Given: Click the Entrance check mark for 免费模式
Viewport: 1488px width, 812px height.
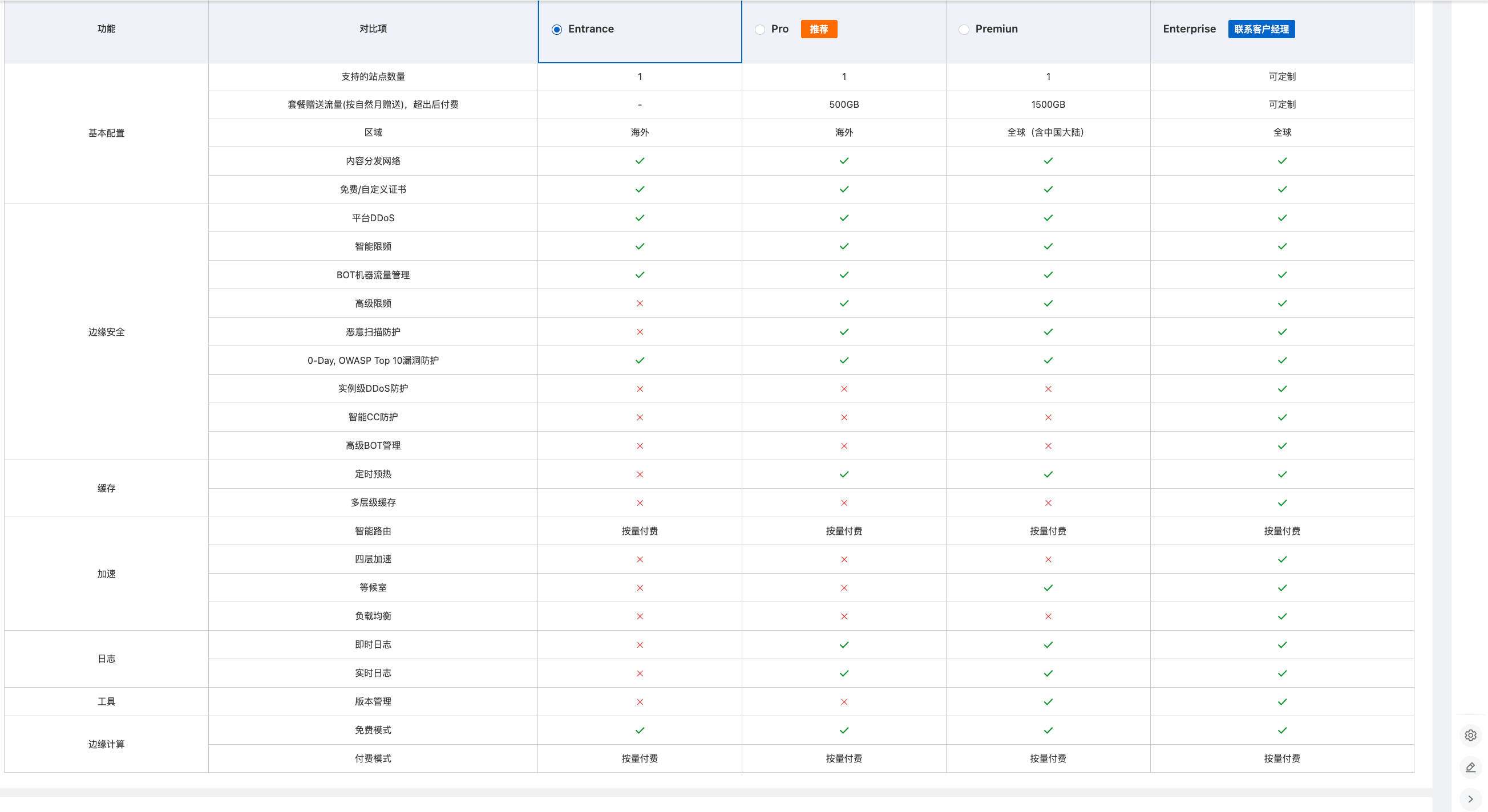Looking at the screenshot, I should tap(640, 730).
